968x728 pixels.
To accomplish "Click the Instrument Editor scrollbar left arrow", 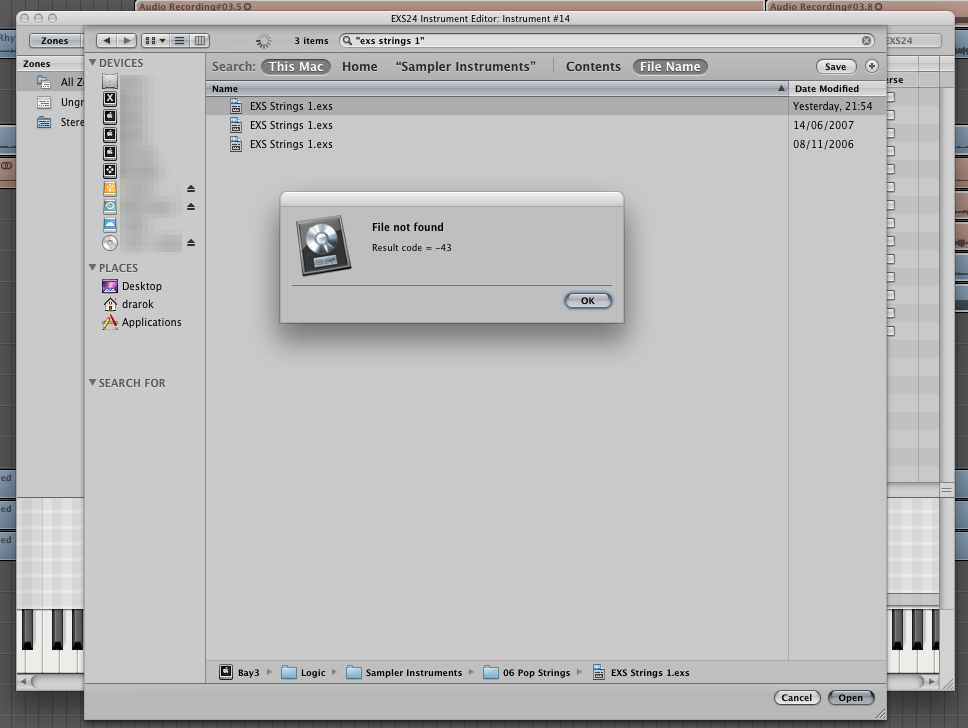I will click(x=23, y=682).
